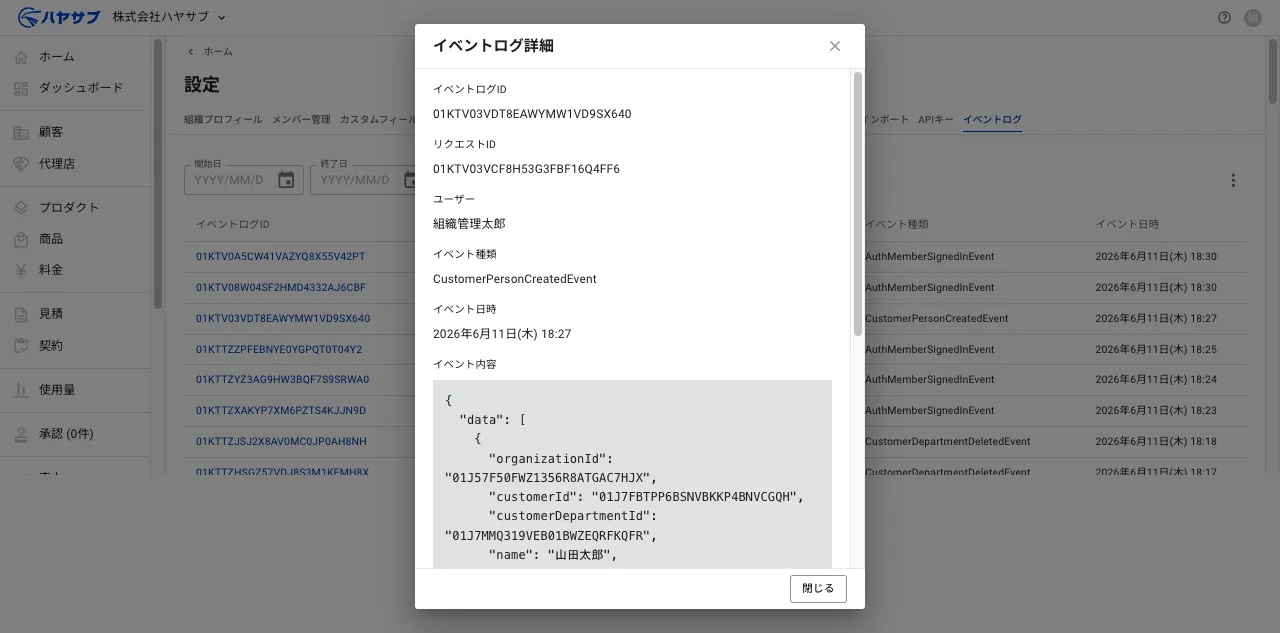Click the user name 組織管理太郎
The image size is (1280, 633).
(469, 224)
